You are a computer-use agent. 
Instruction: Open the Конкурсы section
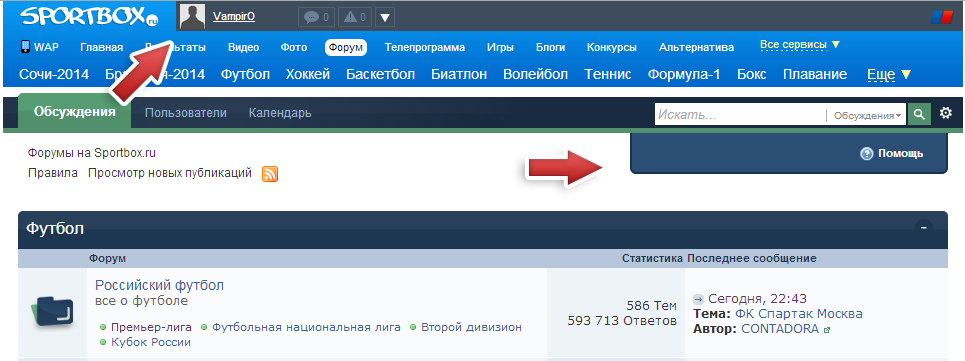612,47
